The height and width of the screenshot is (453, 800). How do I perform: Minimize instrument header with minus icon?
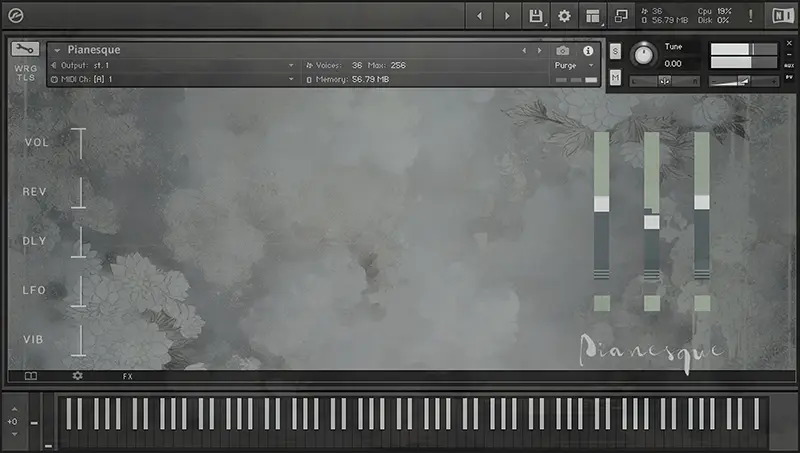(789, 55)
